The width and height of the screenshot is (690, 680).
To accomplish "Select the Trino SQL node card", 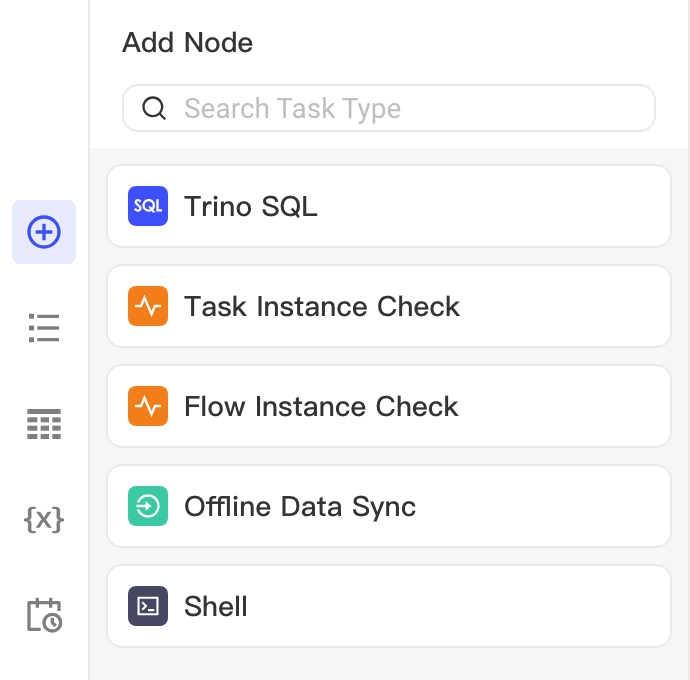I will coord(389,206).
